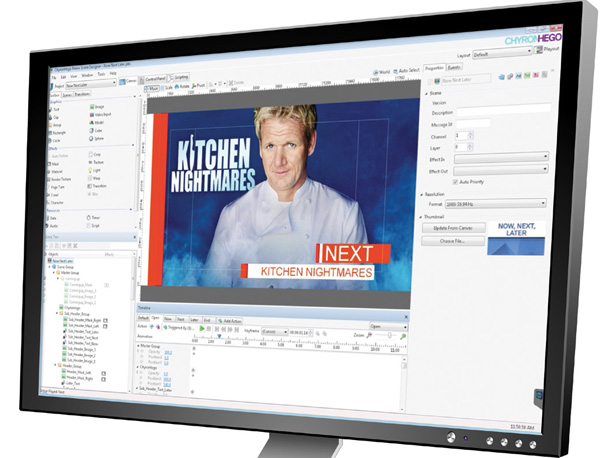The width and height of the screenshot is (600, 458).
Task: Open the Effect In dropdown
Action: pyautogui.click(x=501, y=157)
